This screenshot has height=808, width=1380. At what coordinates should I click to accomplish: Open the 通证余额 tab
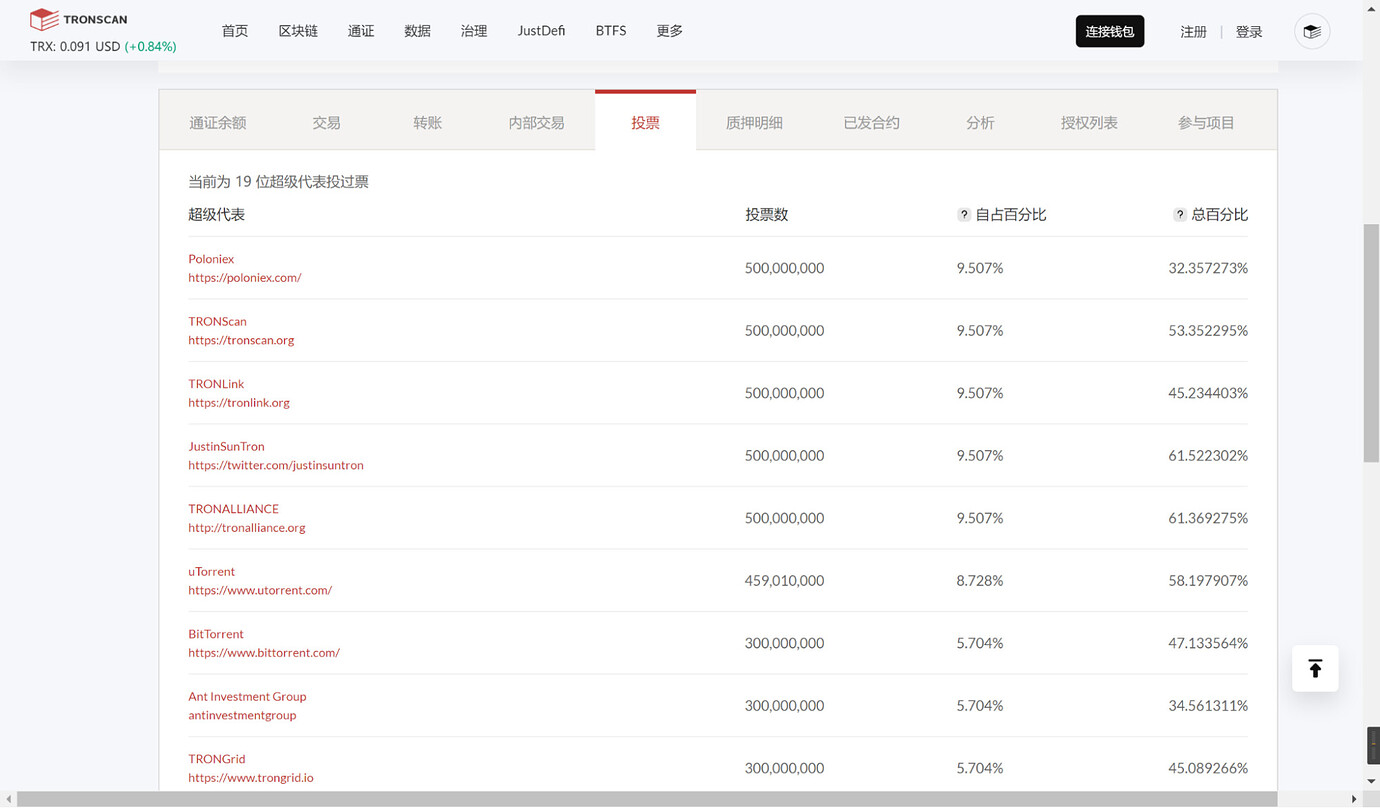[x=218, y=122]
